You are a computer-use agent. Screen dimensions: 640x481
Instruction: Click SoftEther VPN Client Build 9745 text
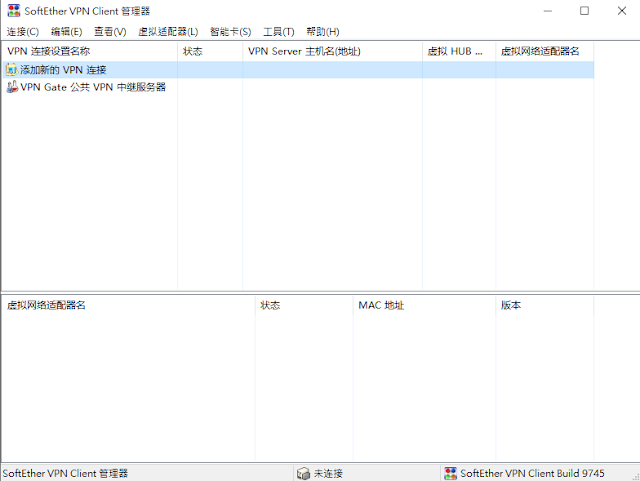coord(532,473)
